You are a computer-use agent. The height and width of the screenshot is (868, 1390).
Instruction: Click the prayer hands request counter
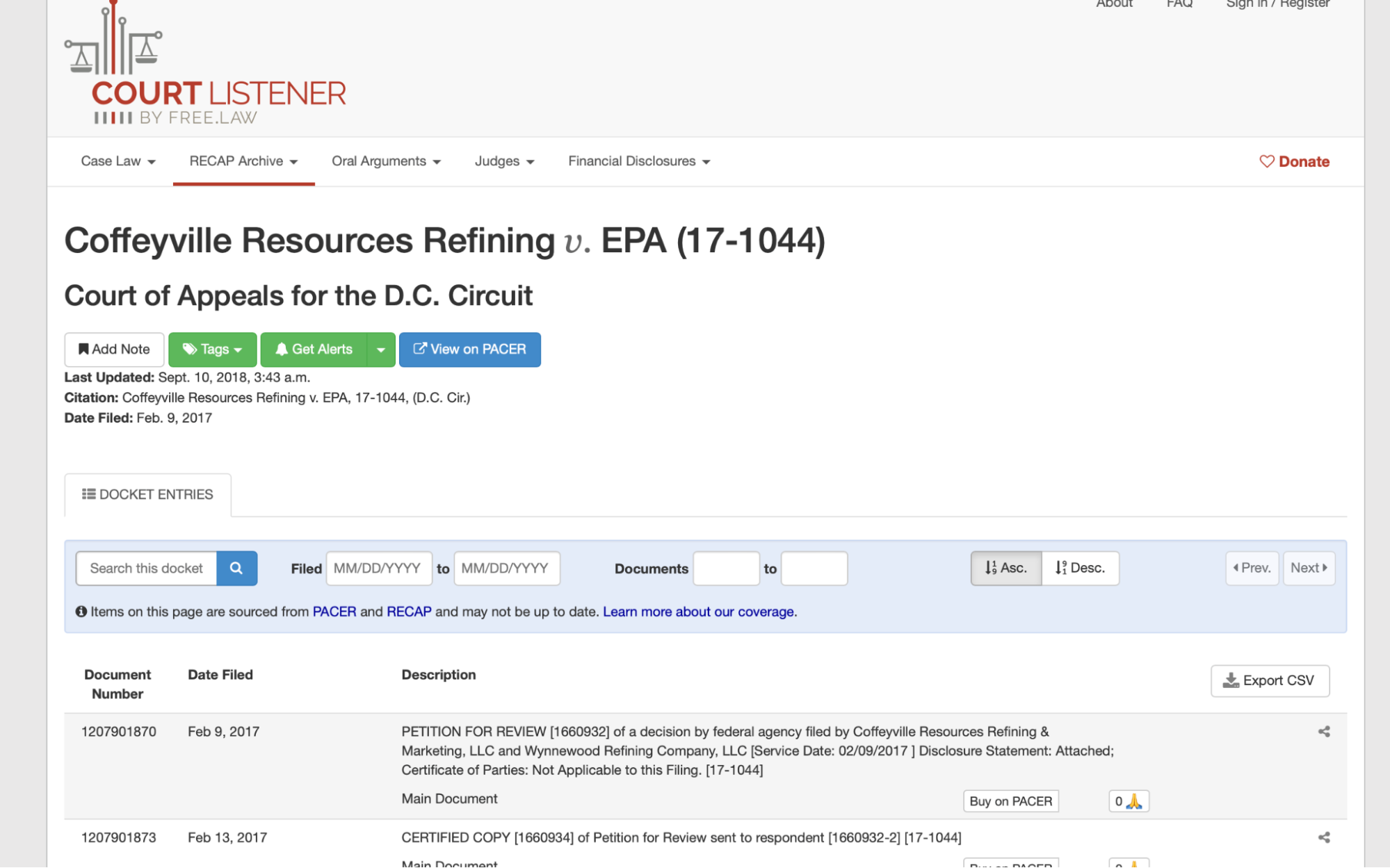point(1128,801)
